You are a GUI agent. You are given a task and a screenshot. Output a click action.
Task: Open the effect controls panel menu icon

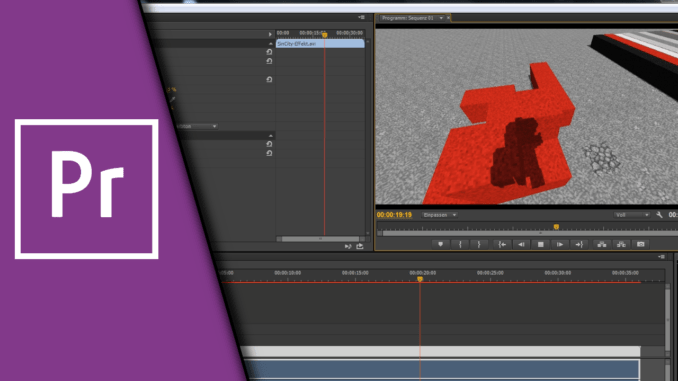(361, 17)
